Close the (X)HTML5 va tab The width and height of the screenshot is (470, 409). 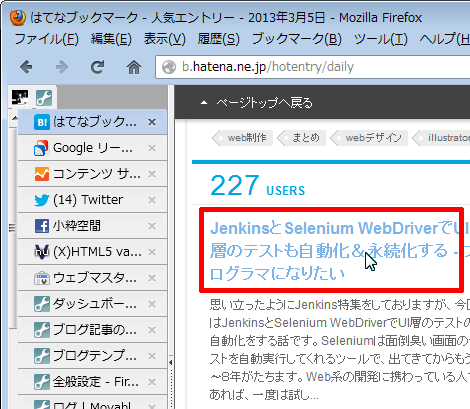point(152,252)
